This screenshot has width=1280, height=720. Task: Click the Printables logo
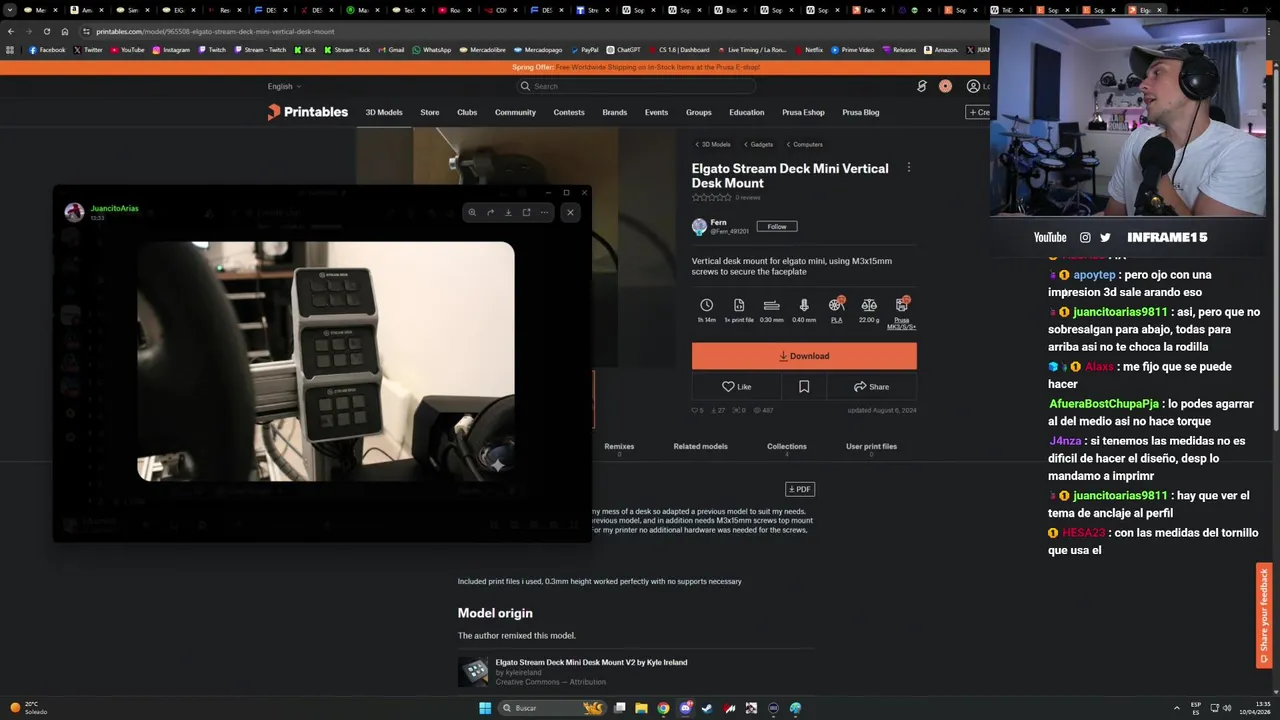(308, 112)
